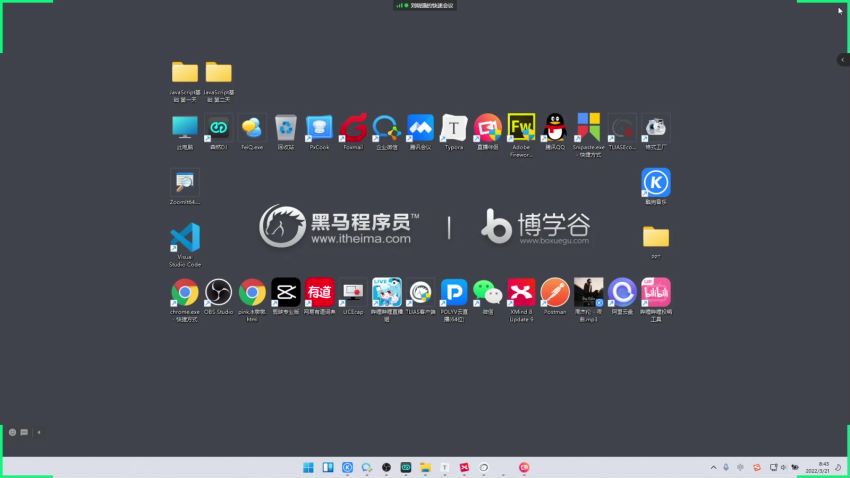Launch the pink bilibili upload tool shortcut
850x478 pixels.
655,293
